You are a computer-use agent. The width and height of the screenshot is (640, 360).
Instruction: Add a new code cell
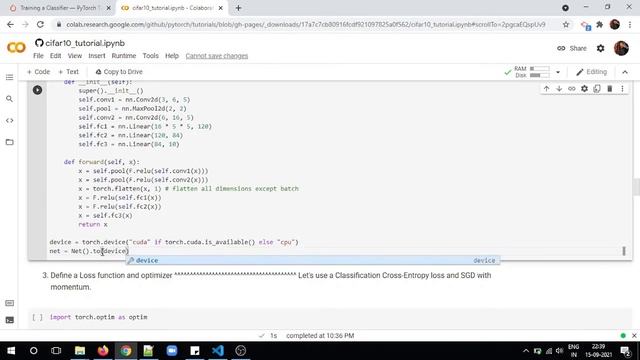(x=38, y=72)
